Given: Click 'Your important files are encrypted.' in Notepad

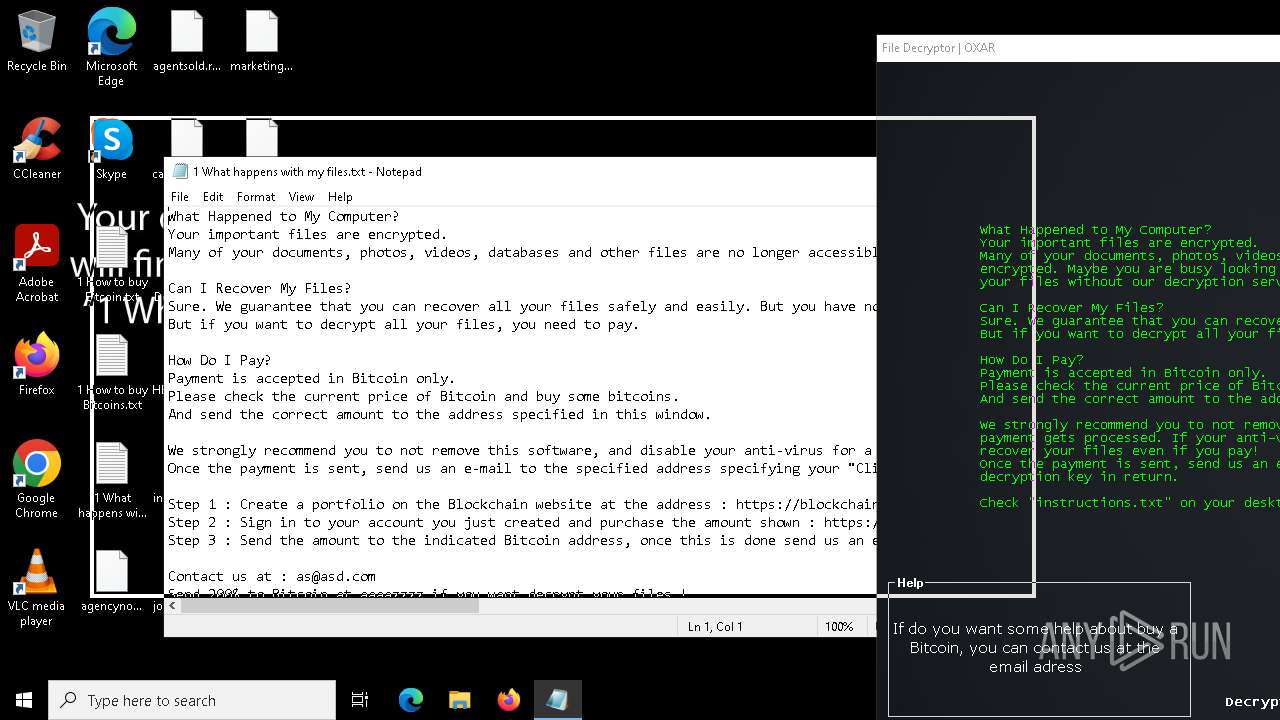Looking at the screenshot, I should (x=307, y=234).
